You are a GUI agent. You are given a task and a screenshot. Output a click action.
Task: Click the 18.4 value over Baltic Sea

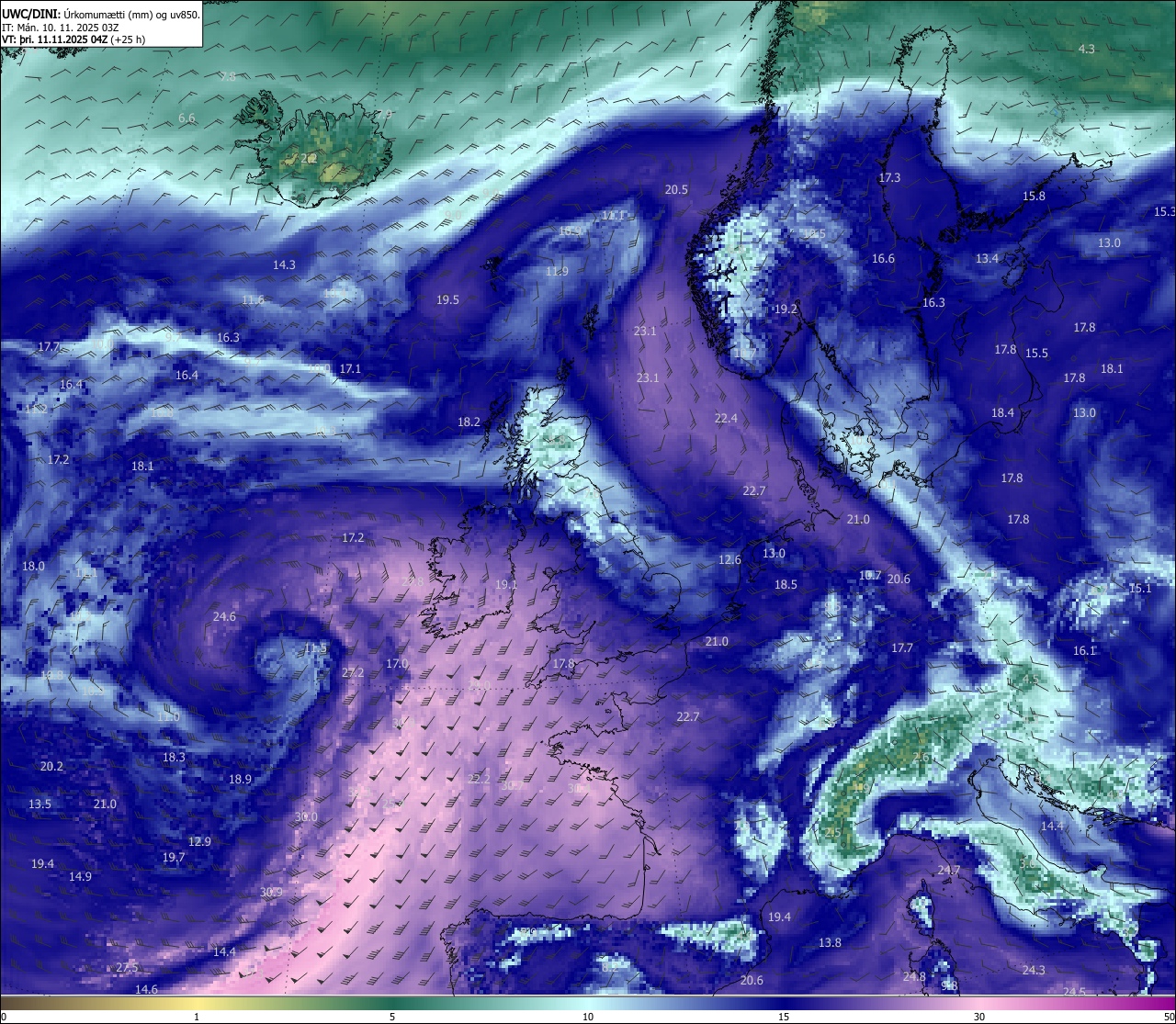[1002, 412]
